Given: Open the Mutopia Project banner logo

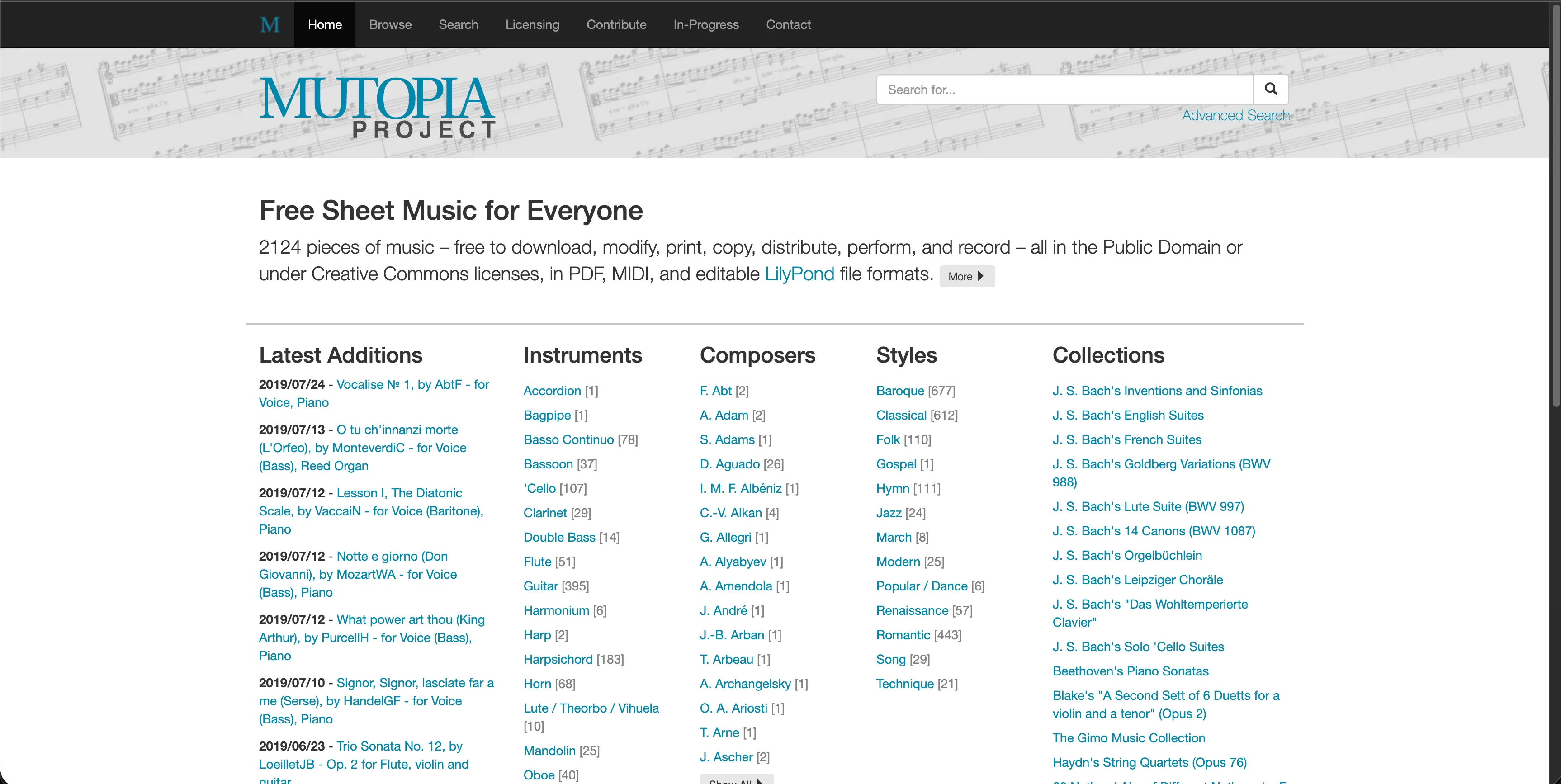Looking at the screenshot, I should [378, 108].
